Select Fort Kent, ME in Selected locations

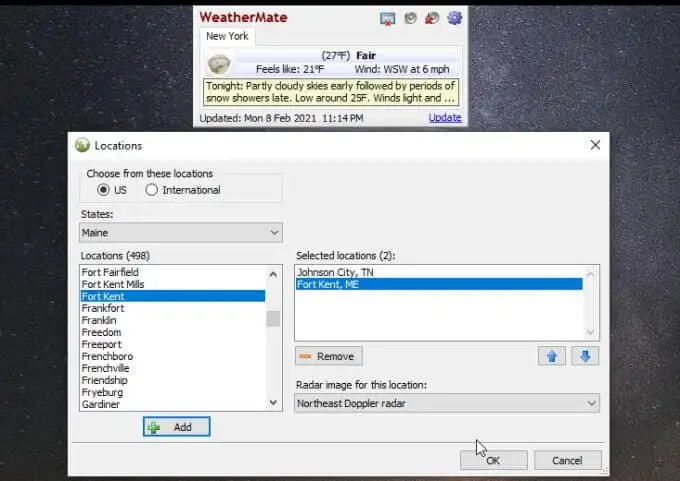point(439,285)
